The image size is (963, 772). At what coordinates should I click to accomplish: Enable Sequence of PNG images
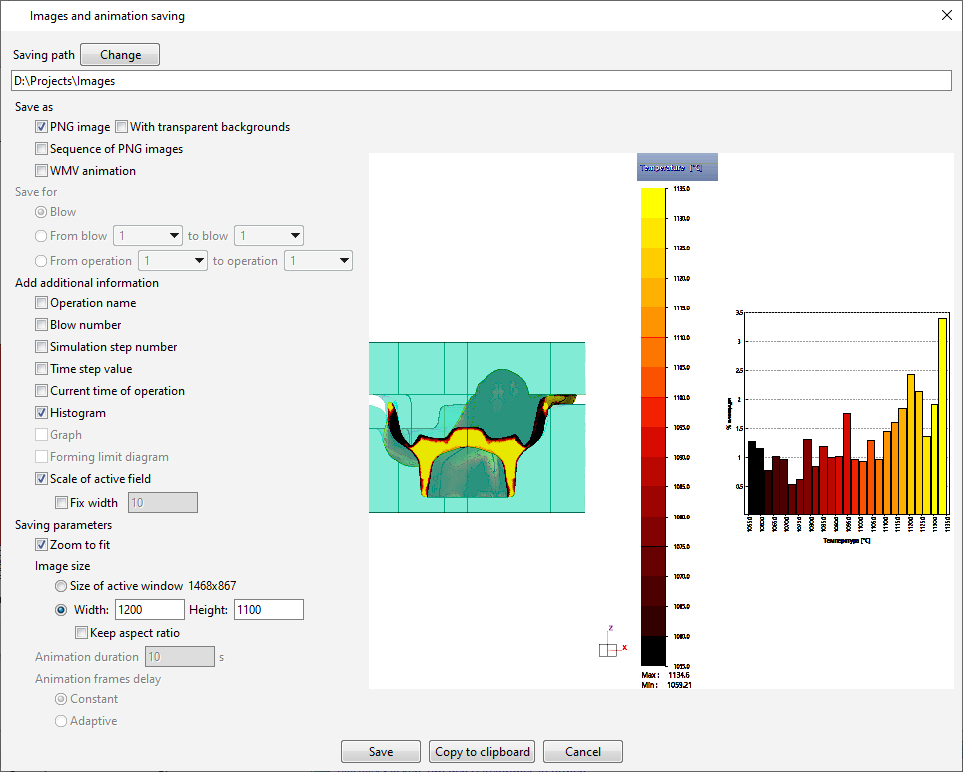pyautogui.click(x=42, y=149)
